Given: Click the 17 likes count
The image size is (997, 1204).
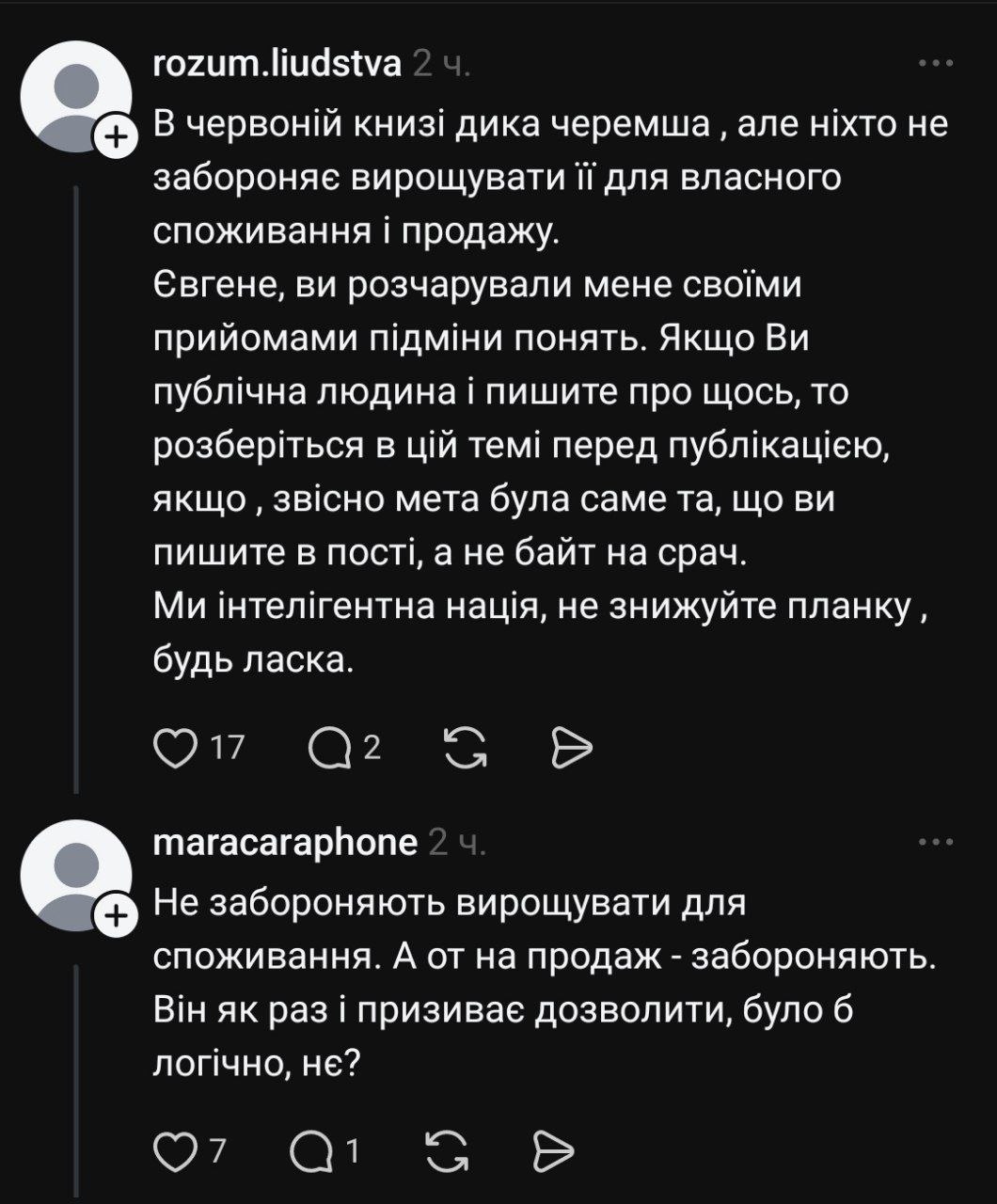Looking at the screenshot, I should pyautogui.click(x=227, y=748).
